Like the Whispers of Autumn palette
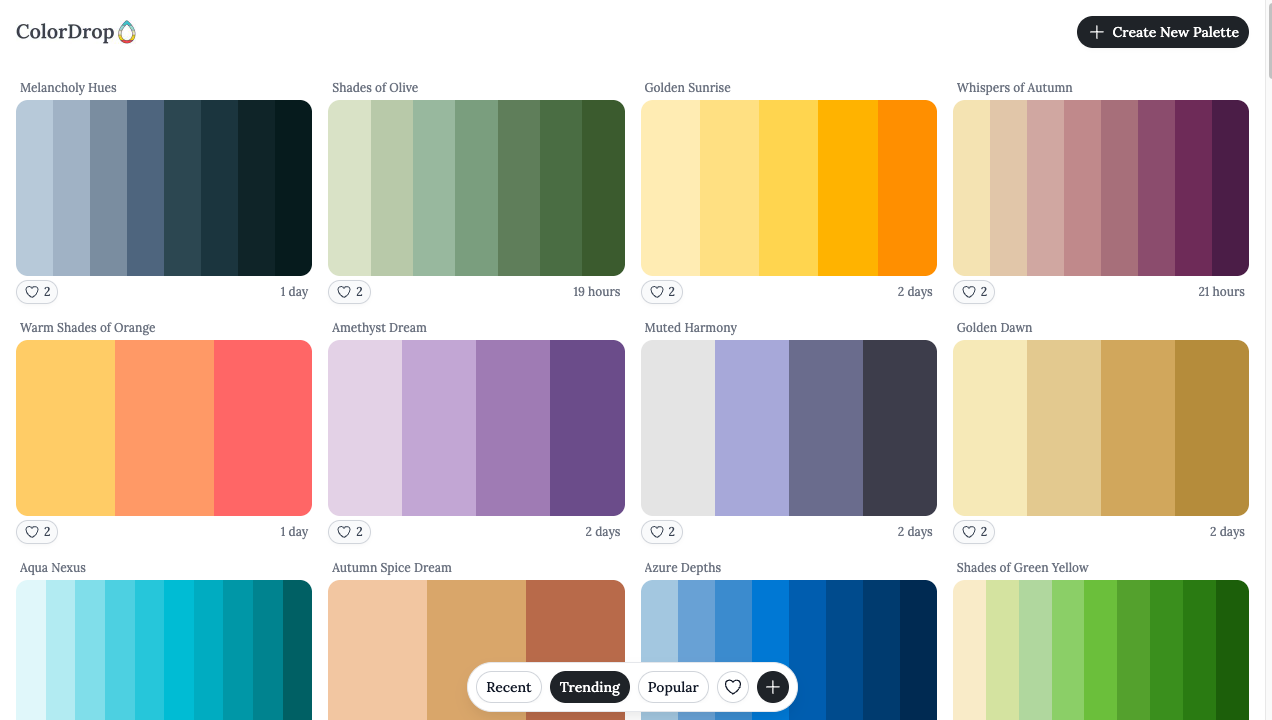This screenshot has height=720, width=1272. pos(974,292)
